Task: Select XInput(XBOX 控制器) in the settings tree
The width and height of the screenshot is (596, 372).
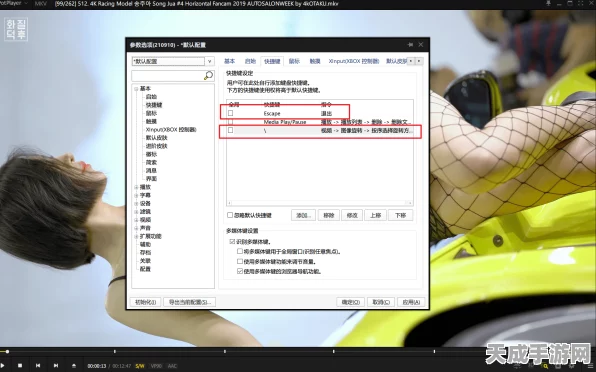Action: (171, 130)
